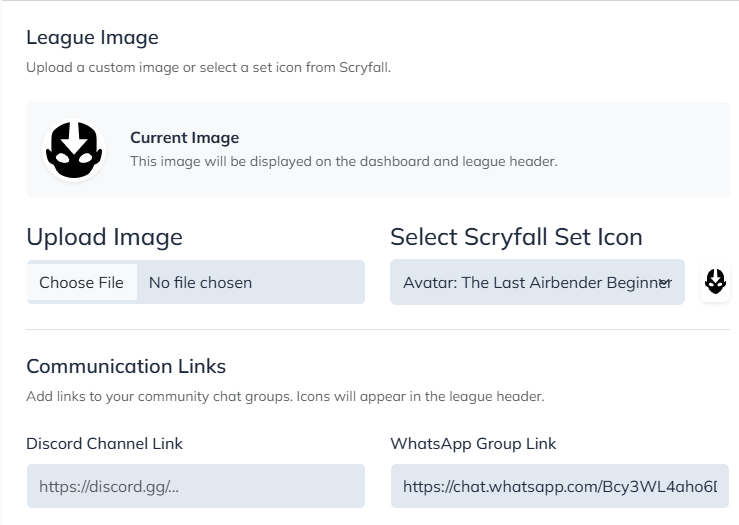The image size is (739, 525).
Task: Click the Communication Links section heading
Action: tap(126, 366)
